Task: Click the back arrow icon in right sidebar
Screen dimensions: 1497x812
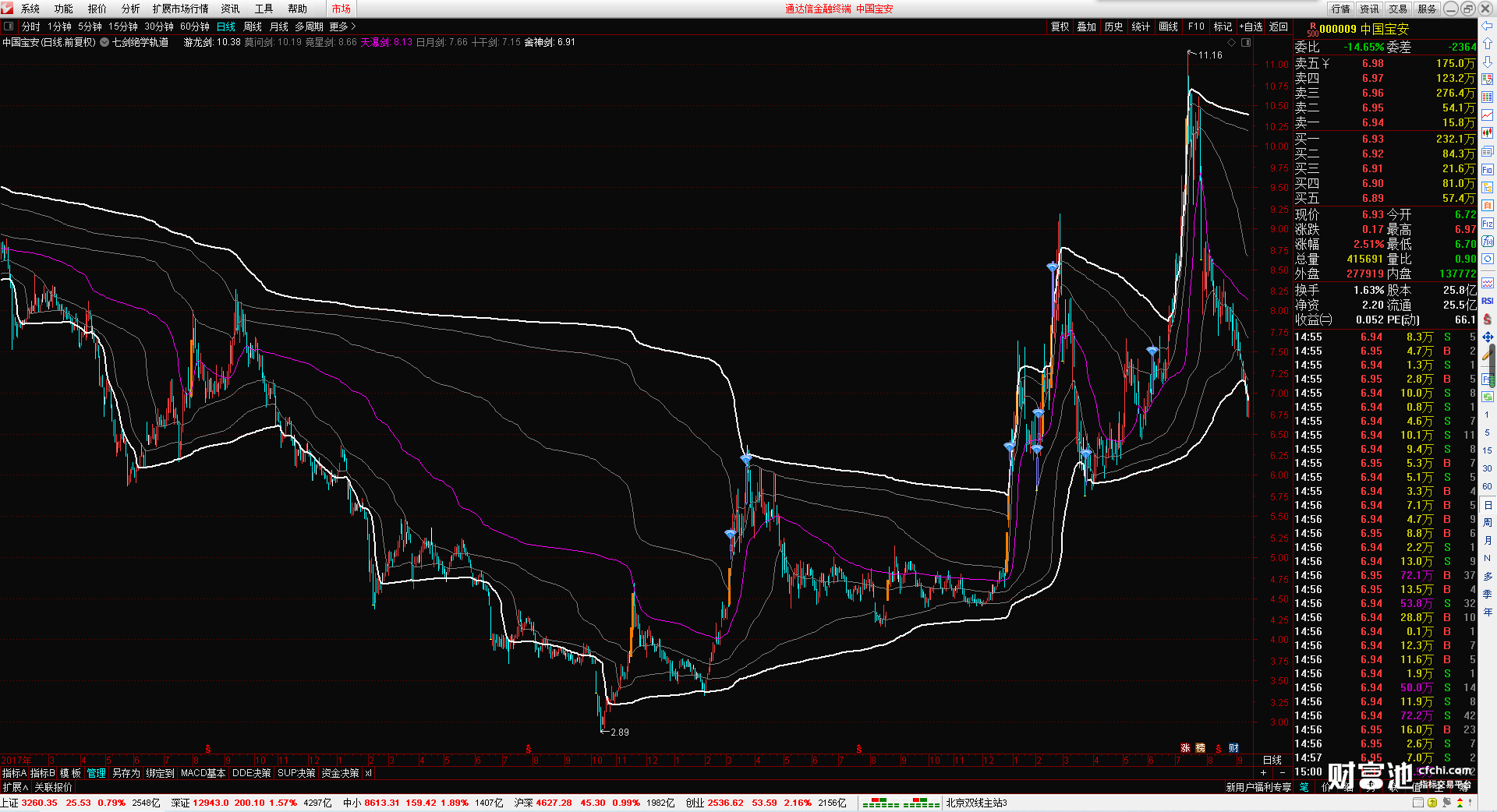Action: coord(1488,26)
